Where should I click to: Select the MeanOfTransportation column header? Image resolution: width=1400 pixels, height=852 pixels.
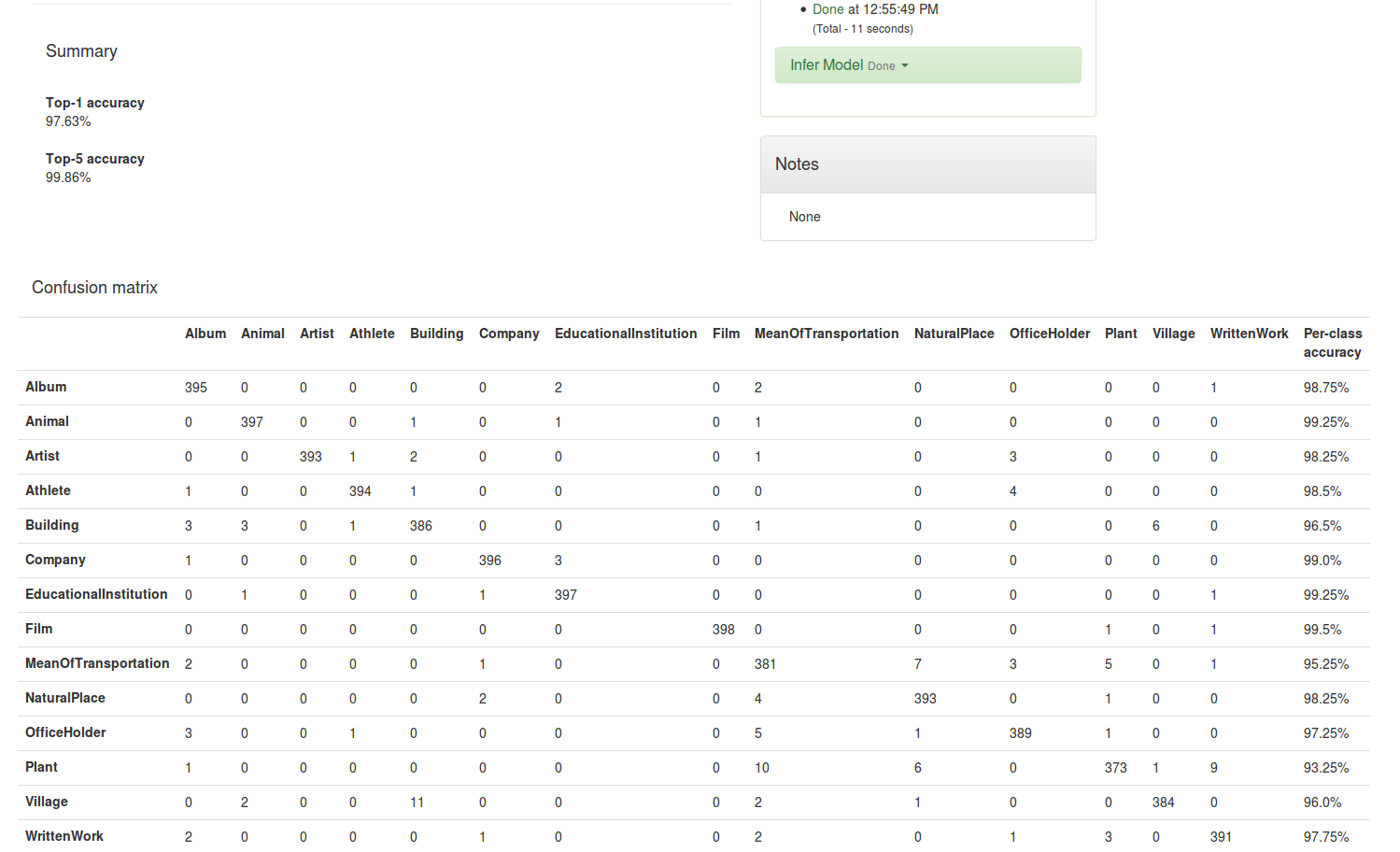point(827,334)
